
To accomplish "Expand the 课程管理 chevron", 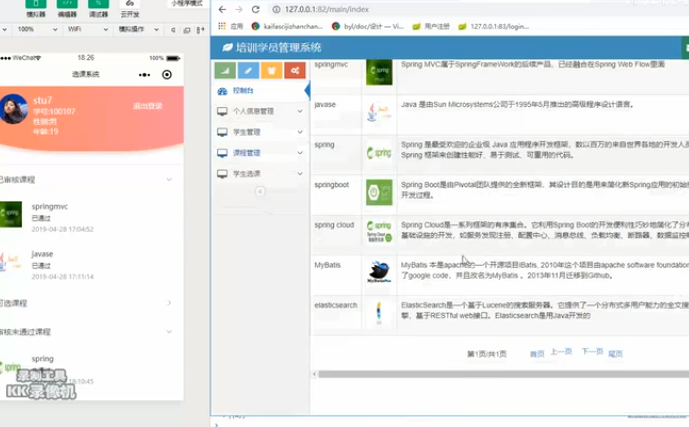I will [x=300, y=153].
